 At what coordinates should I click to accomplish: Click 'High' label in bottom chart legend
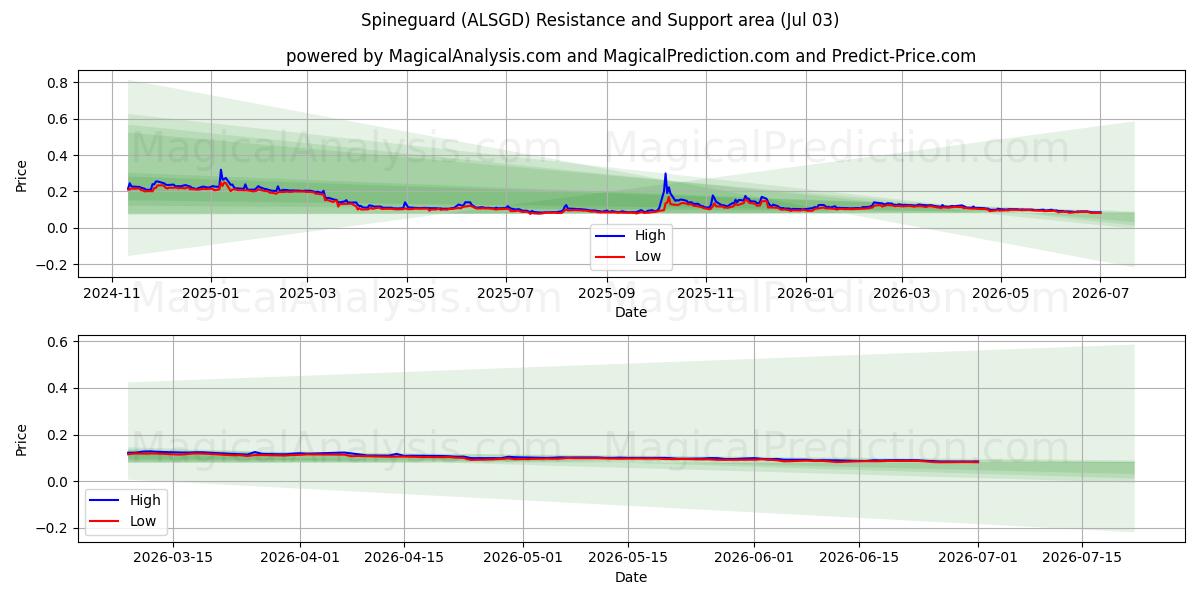pyautogui.click(x=145, y=500)
